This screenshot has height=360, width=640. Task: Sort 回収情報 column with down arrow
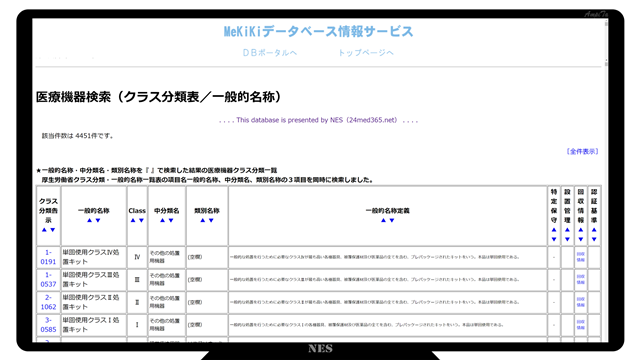pos(581,239)
